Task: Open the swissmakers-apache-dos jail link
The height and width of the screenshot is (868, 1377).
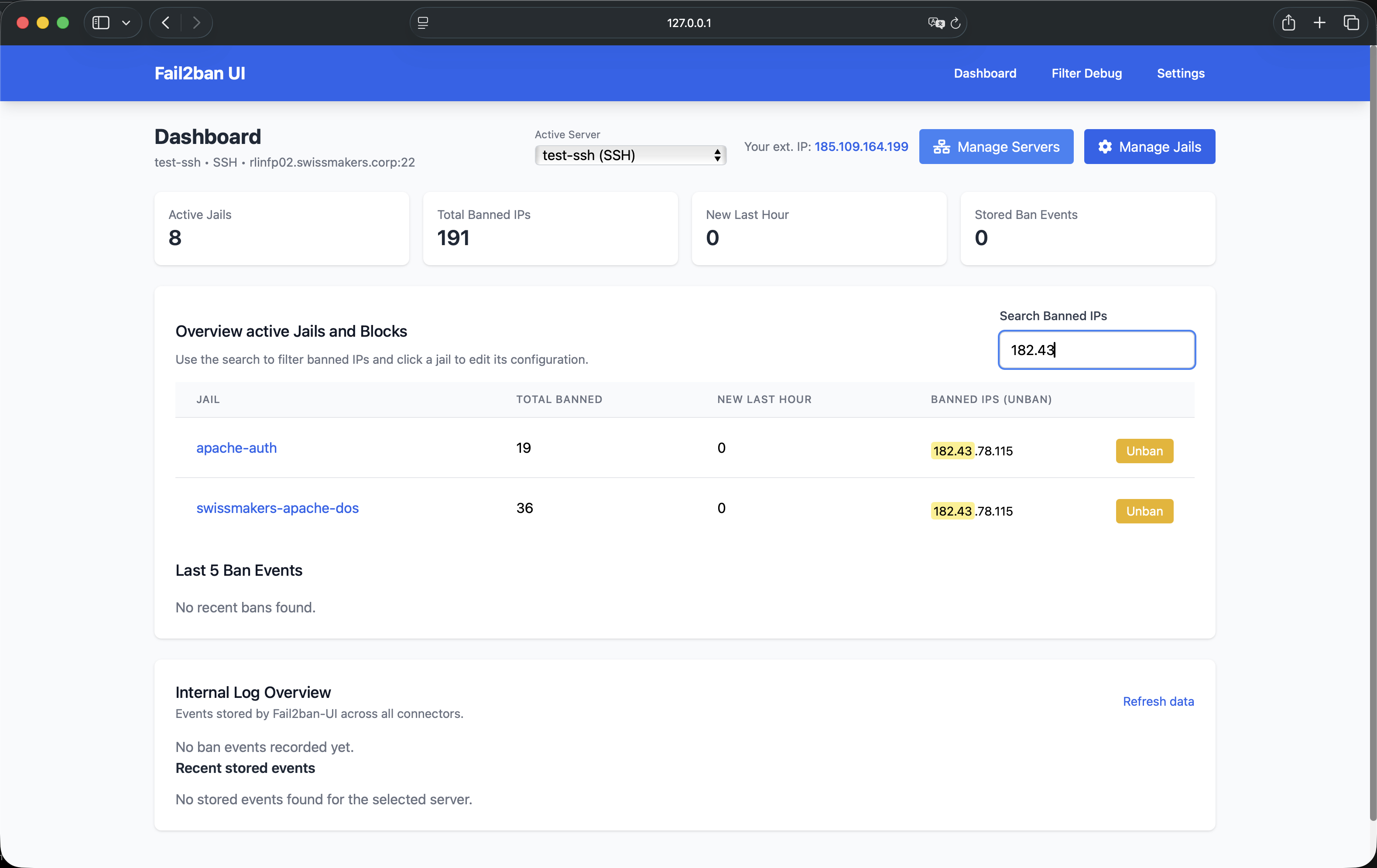Action: click(x=277, y=508)
